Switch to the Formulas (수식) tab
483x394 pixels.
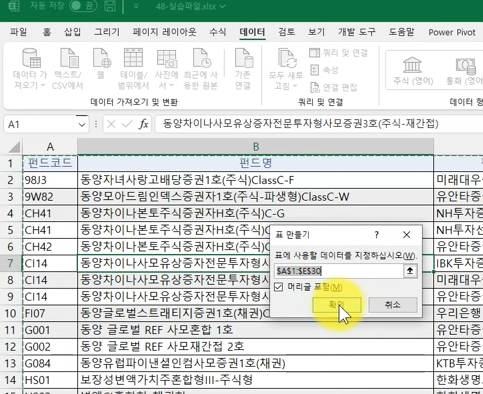(x=218, y=32)
